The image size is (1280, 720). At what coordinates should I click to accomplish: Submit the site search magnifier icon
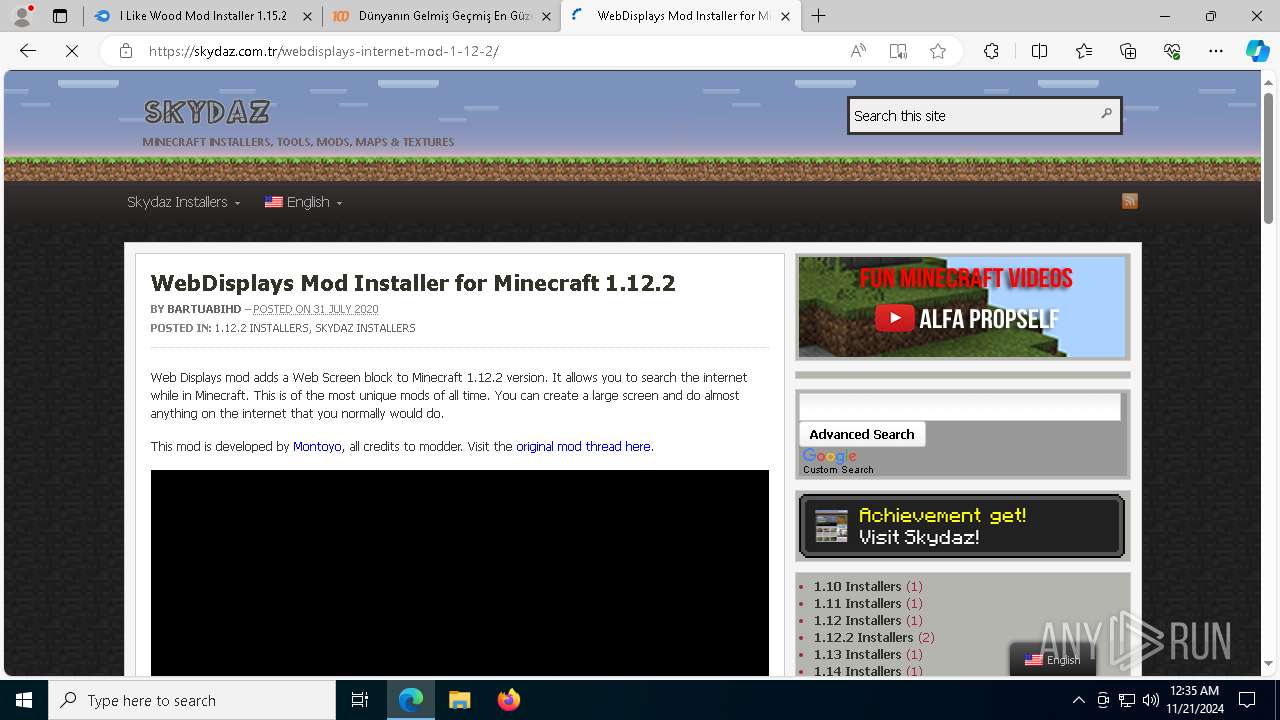click(x=1106, y=114)
